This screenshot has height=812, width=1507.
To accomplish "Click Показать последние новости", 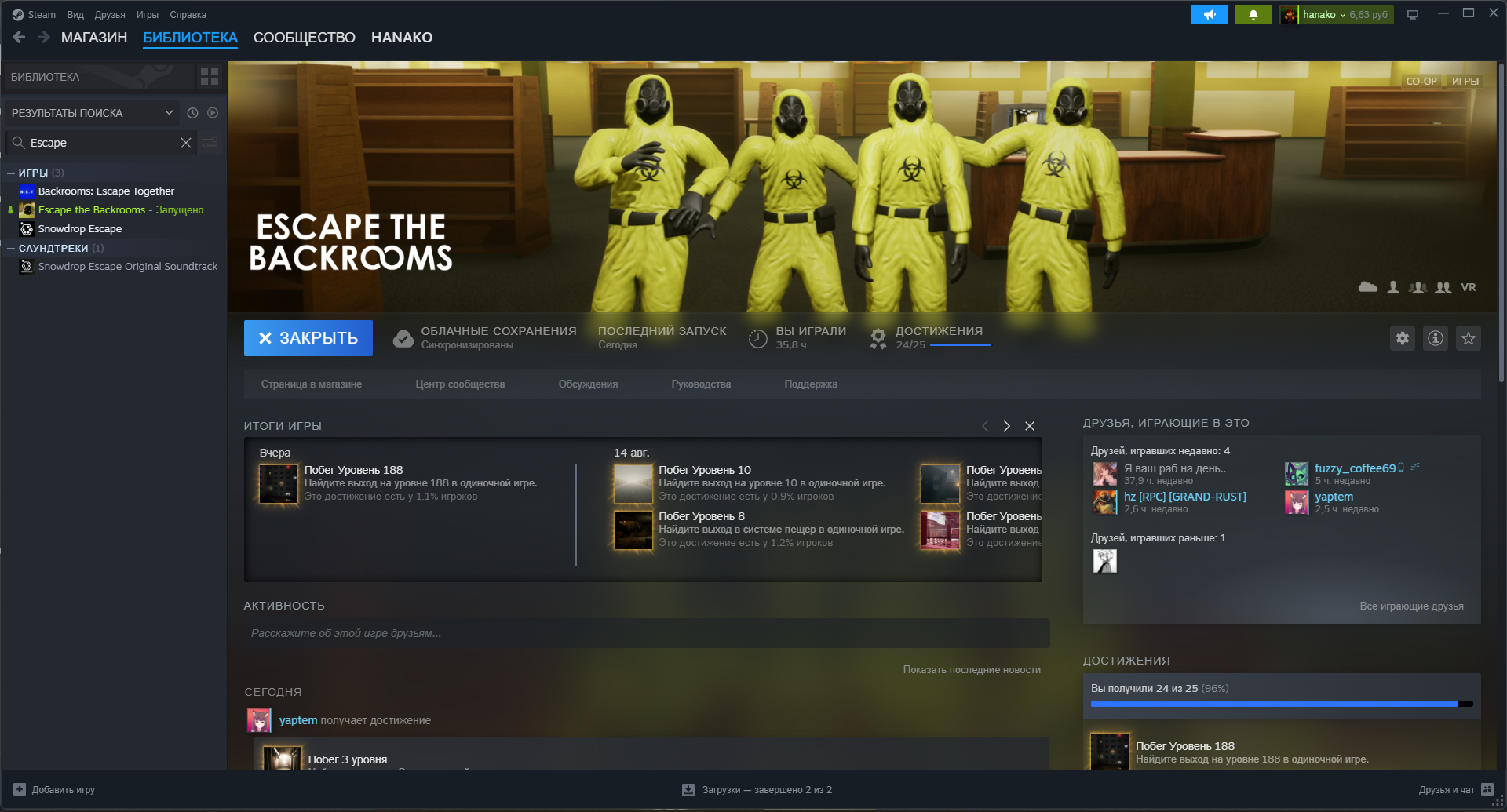I will [x=972, y=670].
